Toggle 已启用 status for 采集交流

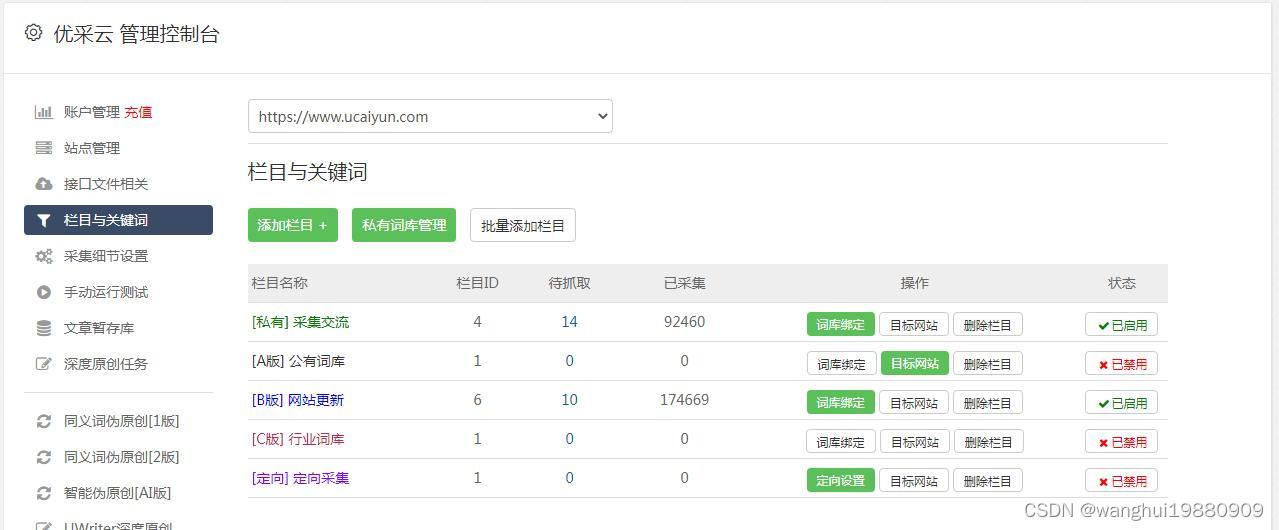point(1121,324)
